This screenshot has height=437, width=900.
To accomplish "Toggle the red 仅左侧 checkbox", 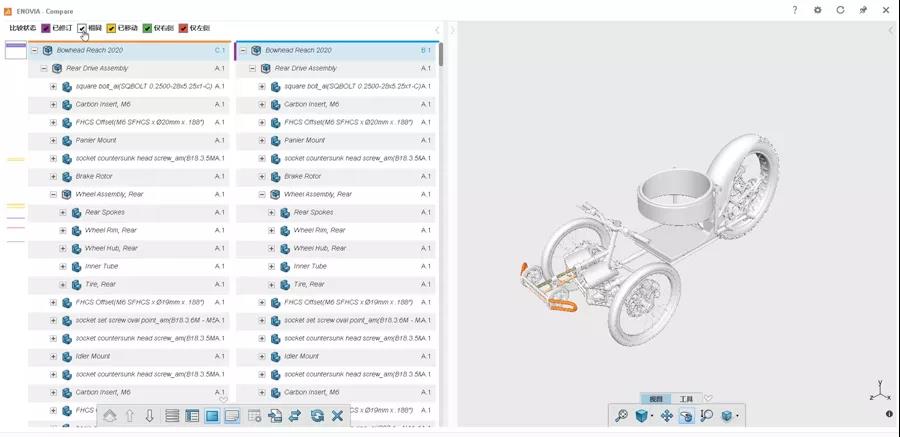I will (184, 28).
